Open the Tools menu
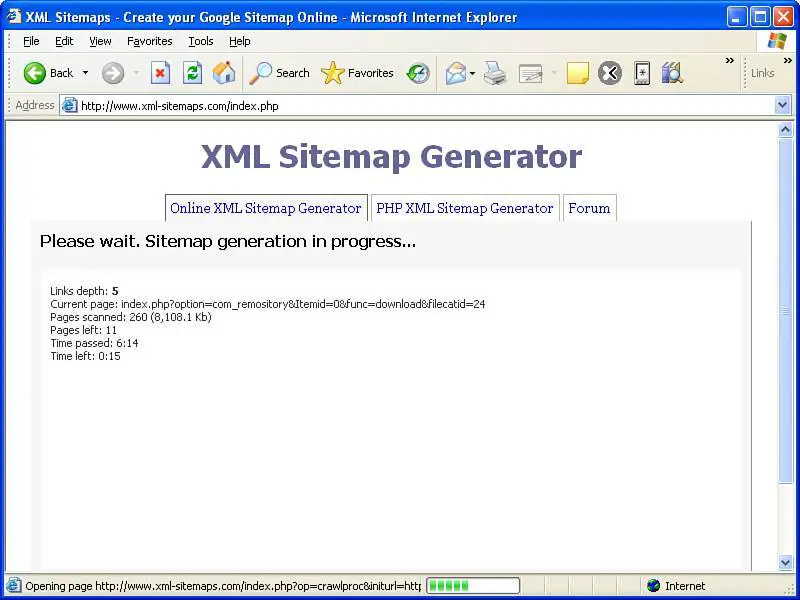 (201, 41)
